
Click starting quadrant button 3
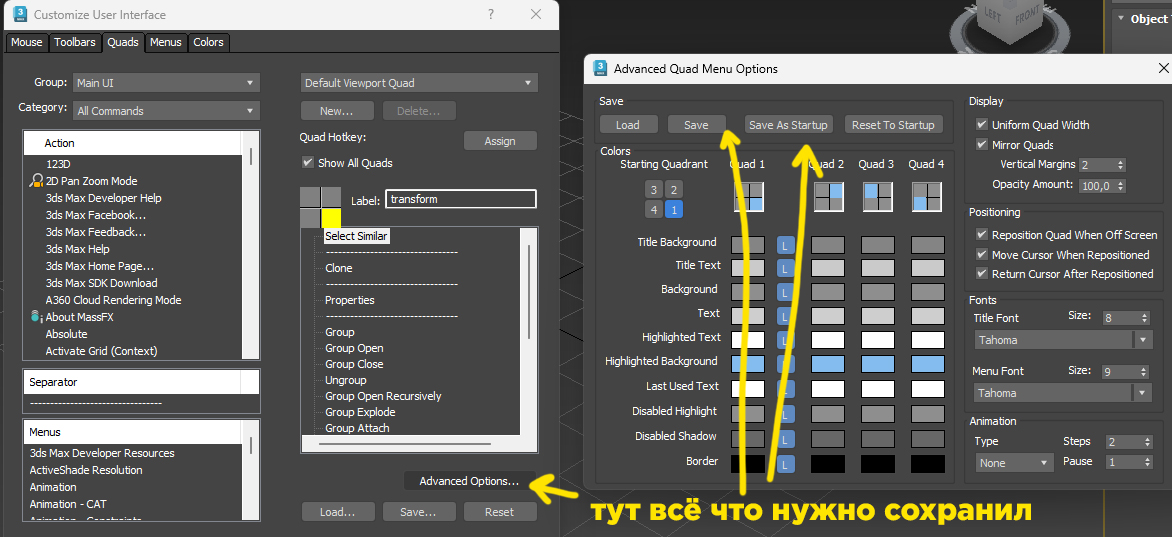point(654,190)
